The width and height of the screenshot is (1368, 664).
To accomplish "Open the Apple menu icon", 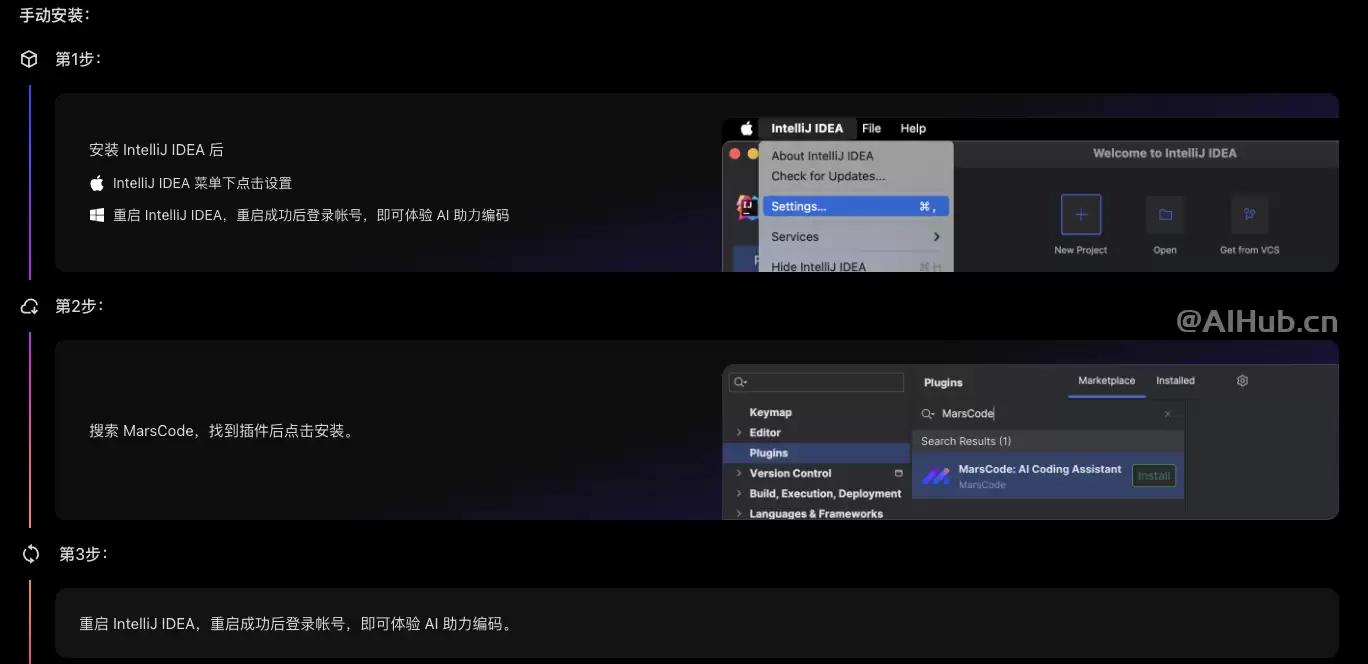I will coord(744,128).
